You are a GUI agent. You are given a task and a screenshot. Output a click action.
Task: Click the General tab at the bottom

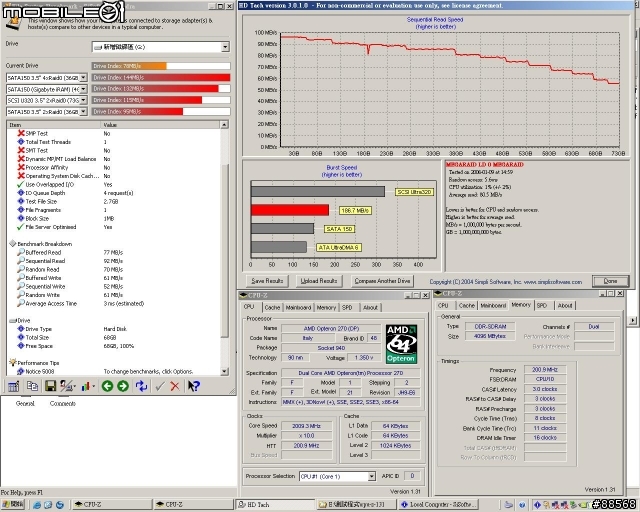(25, 403)
